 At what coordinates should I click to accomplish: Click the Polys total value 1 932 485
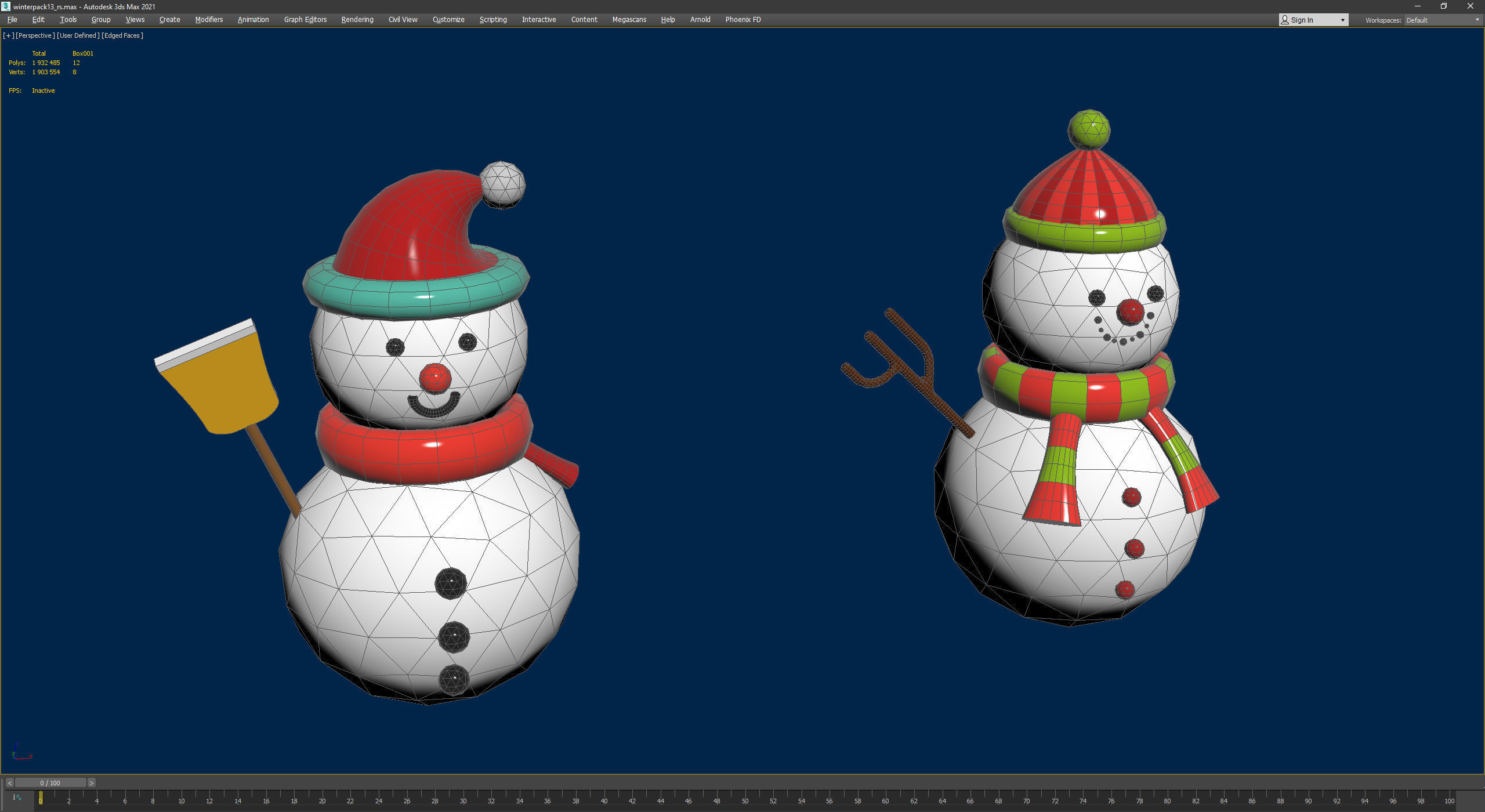pyautogui.click(x=46, y=63)
